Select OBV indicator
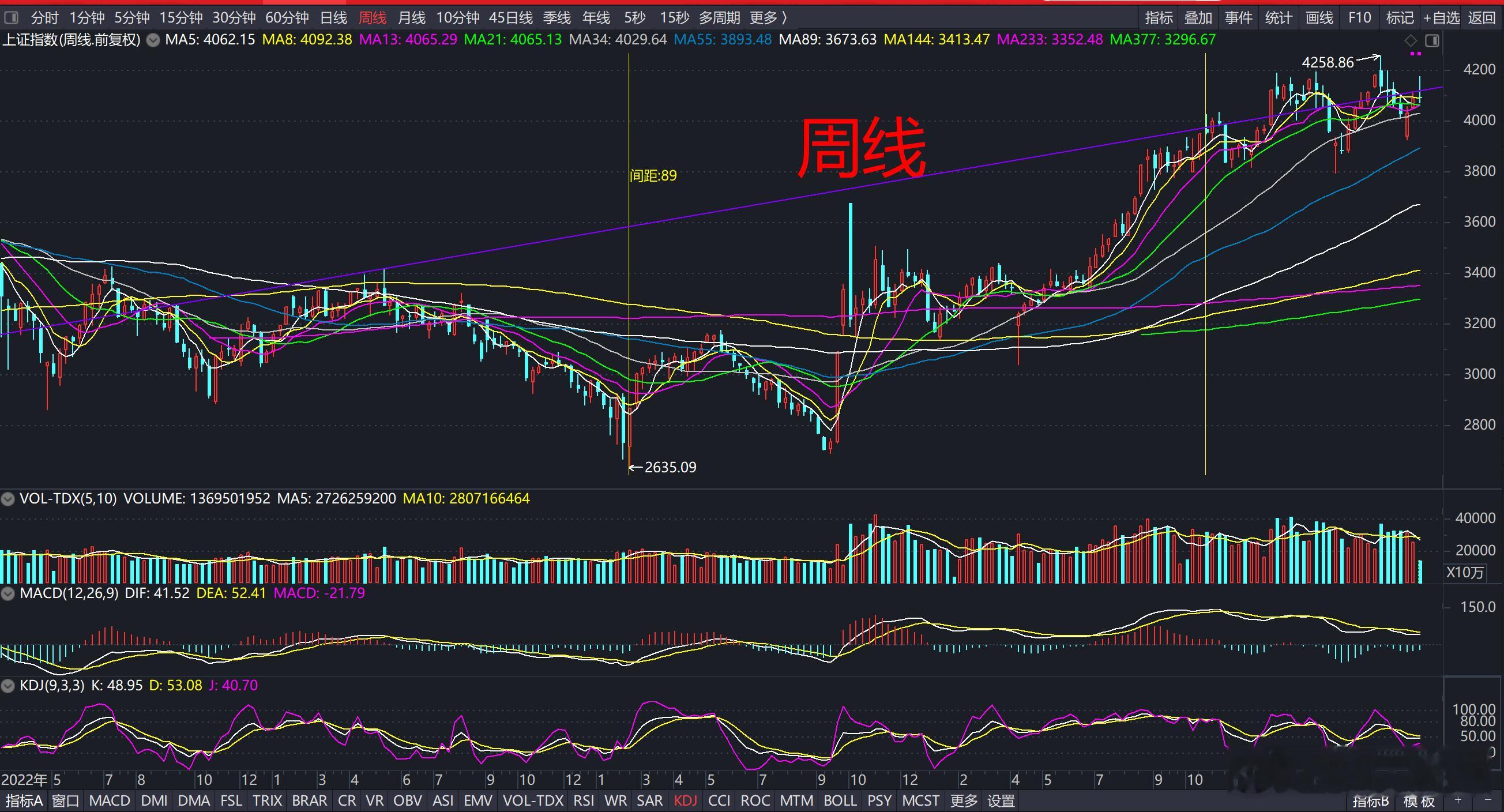 coord(408,801)
